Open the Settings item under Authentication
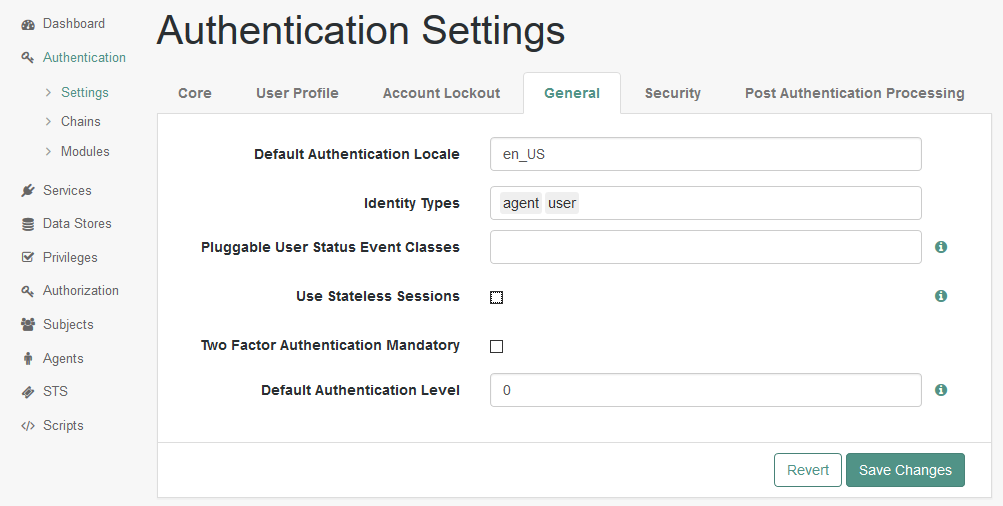This screenshot has height=506, width=1003. (x=84, y=93)
